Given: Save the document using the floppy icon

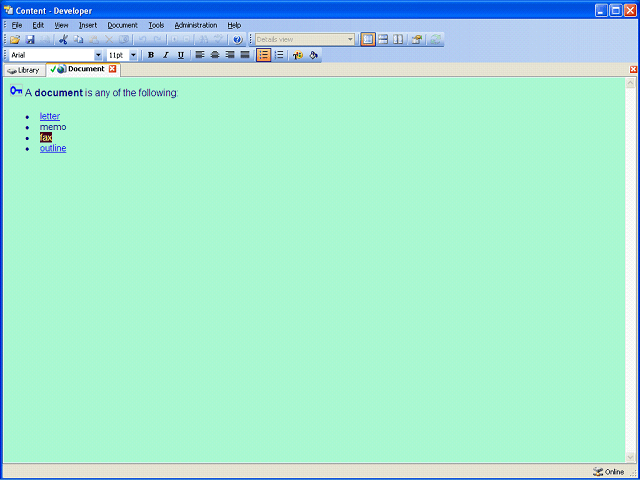Looking at the screenshot, I should click(x=30, y=40).
